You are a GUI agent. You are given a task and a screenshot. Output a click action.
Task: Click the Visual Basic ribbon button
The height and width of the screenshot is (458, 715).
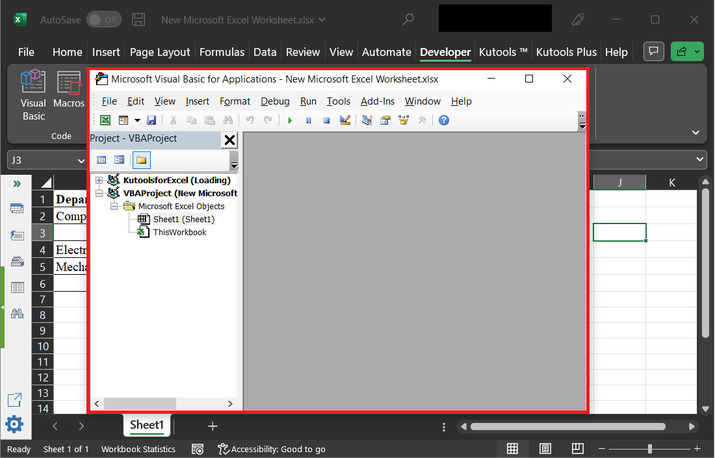tap(33, 96)
